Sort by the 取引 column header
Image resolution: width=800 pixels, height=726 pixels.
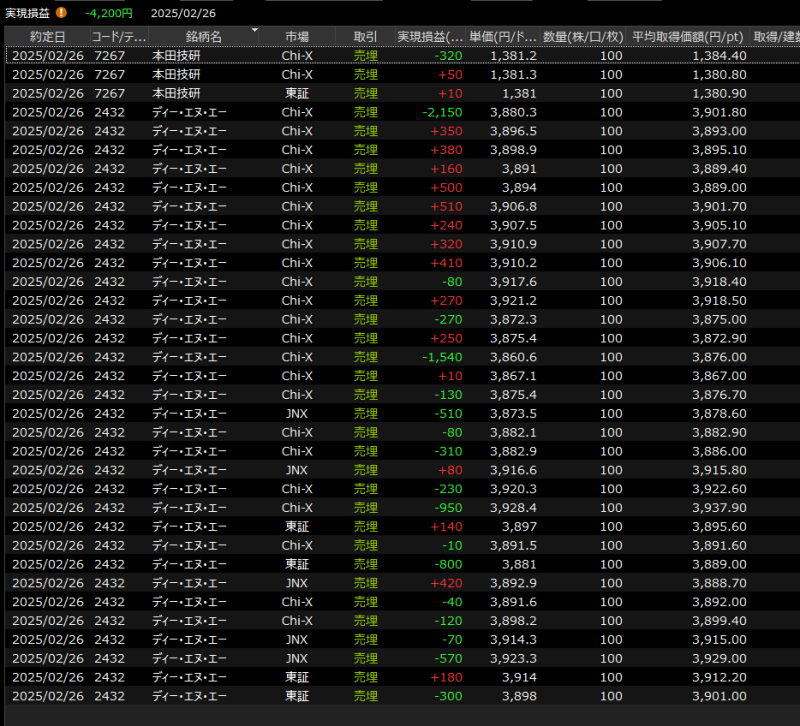point(365,37)
